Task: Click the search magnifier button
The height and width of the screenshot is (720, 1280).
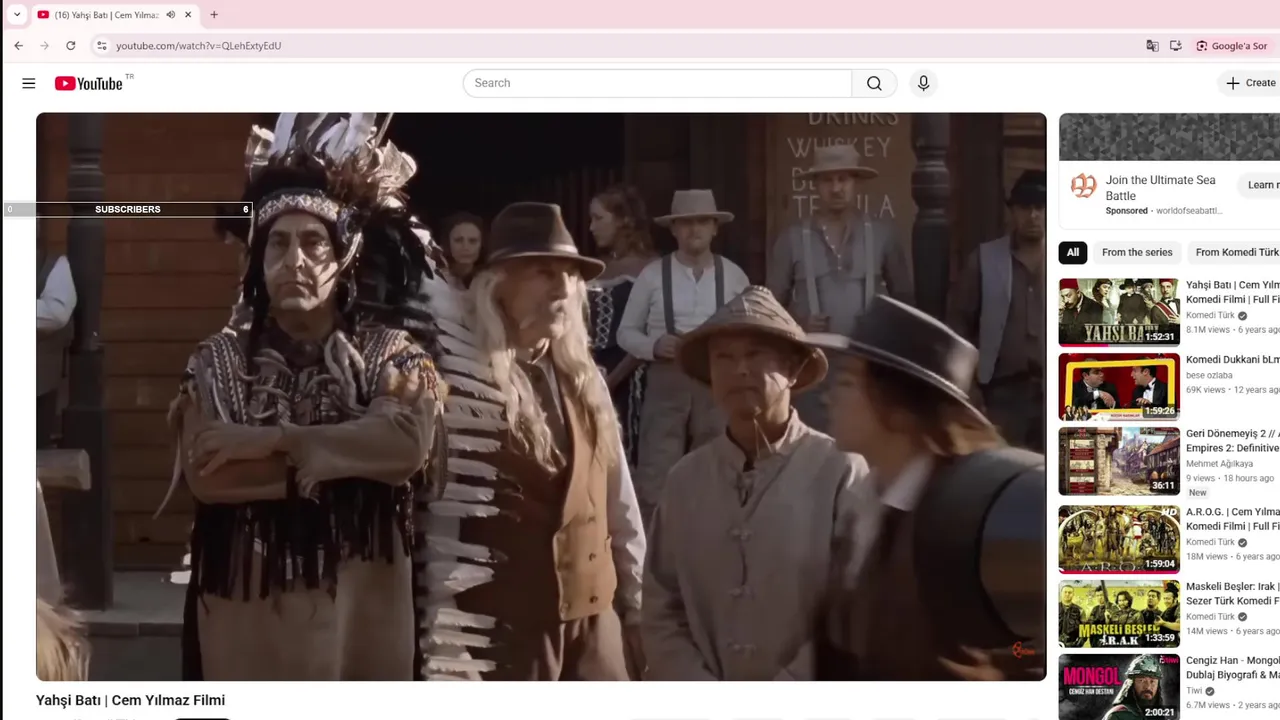Action: (x=874, y=83)
